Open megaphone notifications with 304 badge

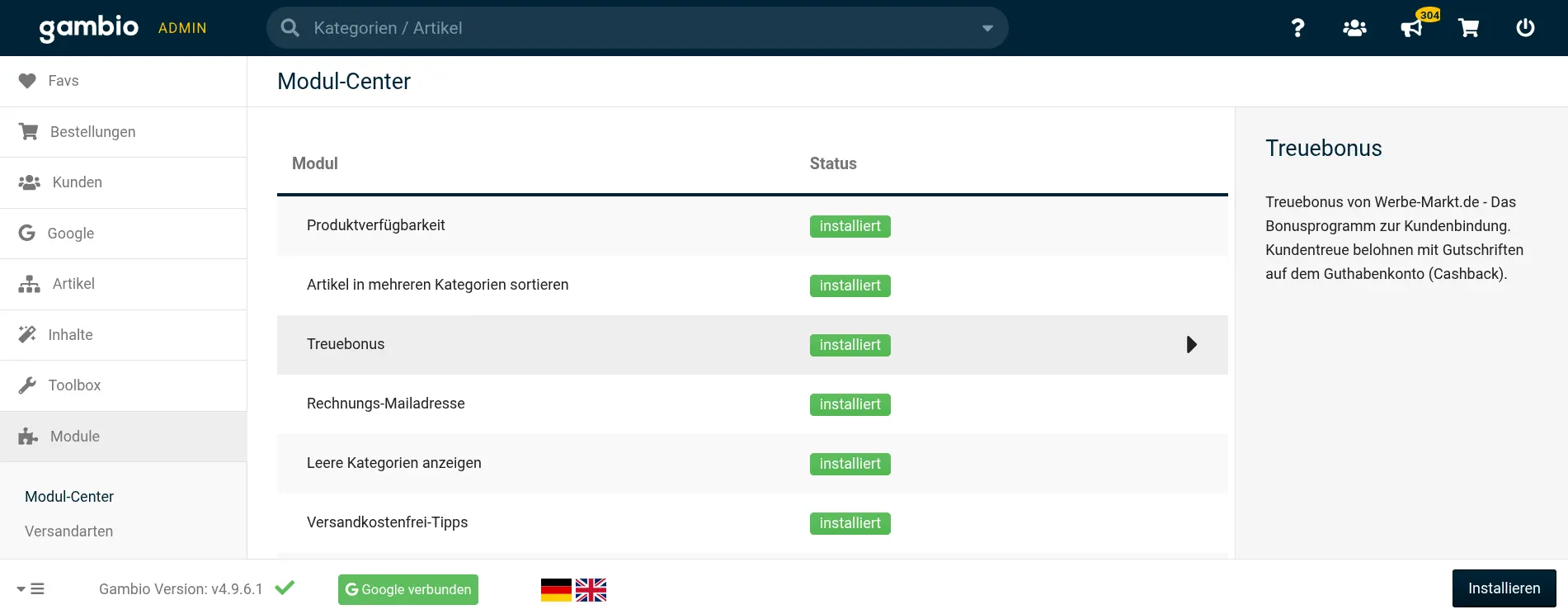point(1412,28)
